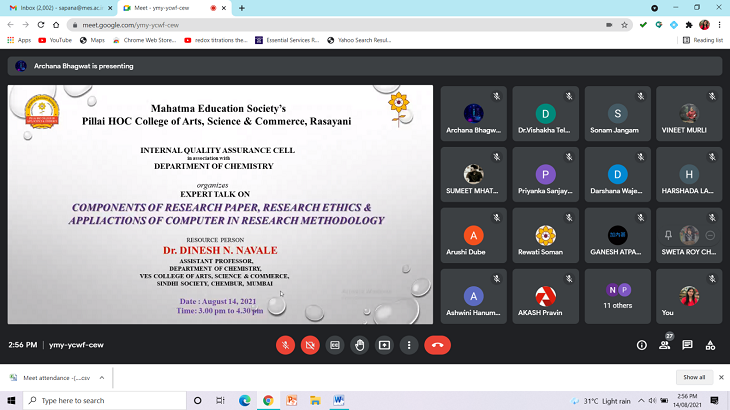Click Show all downloads button

click(x=694, y=377)
